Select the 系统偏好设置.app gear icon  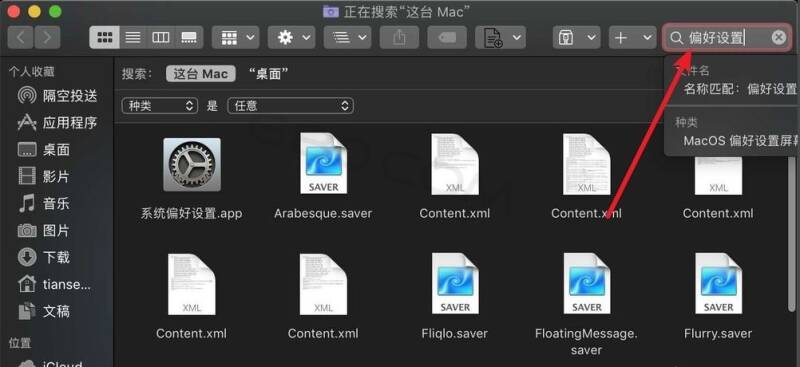coord(192,164)
